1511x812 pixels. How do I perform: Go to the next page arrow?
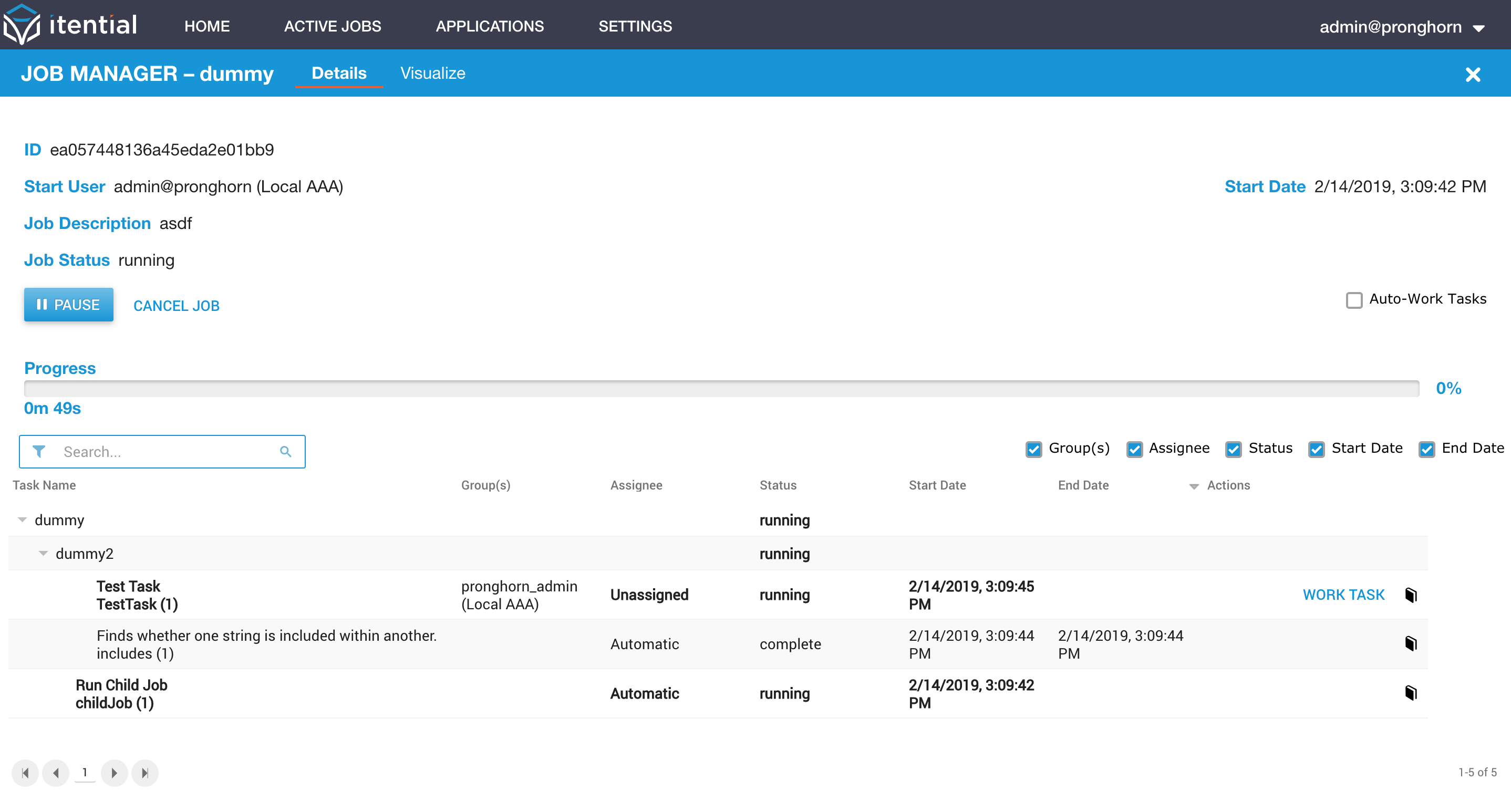(115, 773)
